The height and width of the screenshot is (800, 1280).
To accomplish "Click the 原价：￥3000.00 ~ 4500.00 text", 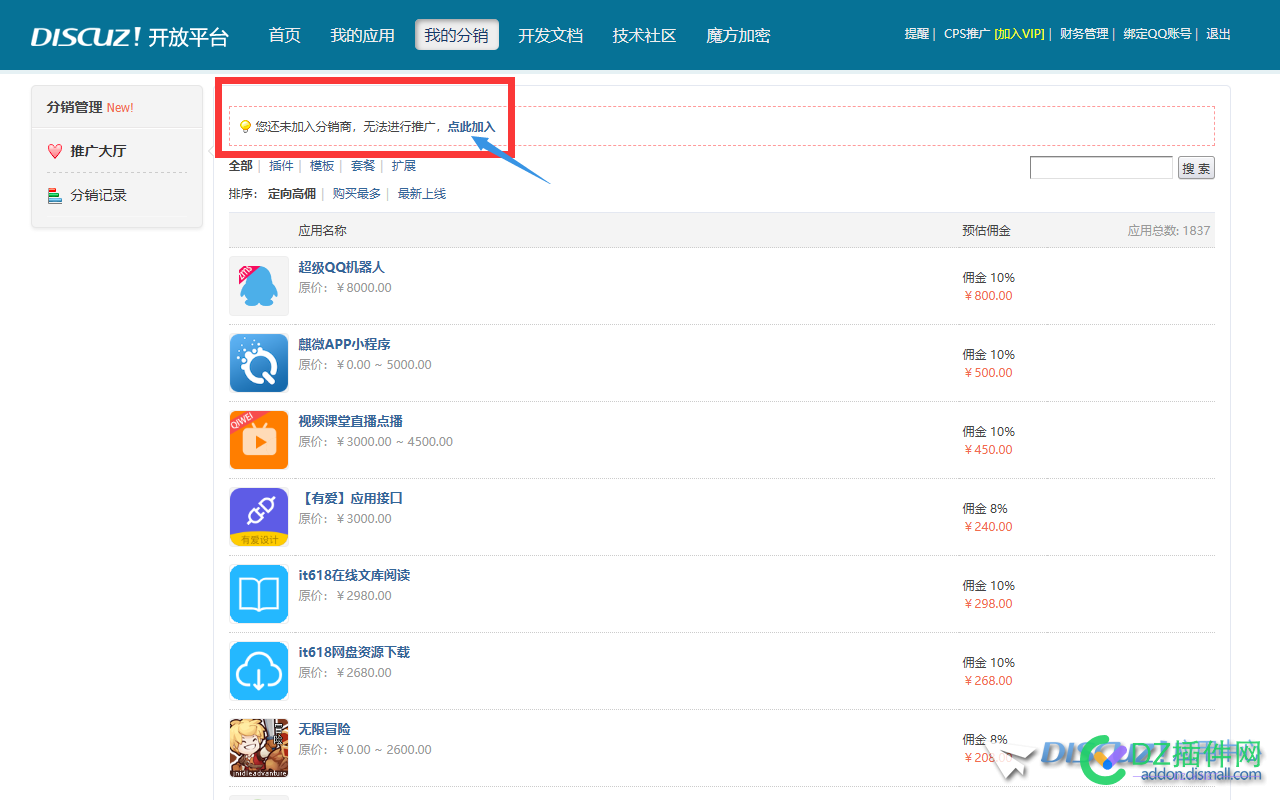I will click(x=375, y=442).
